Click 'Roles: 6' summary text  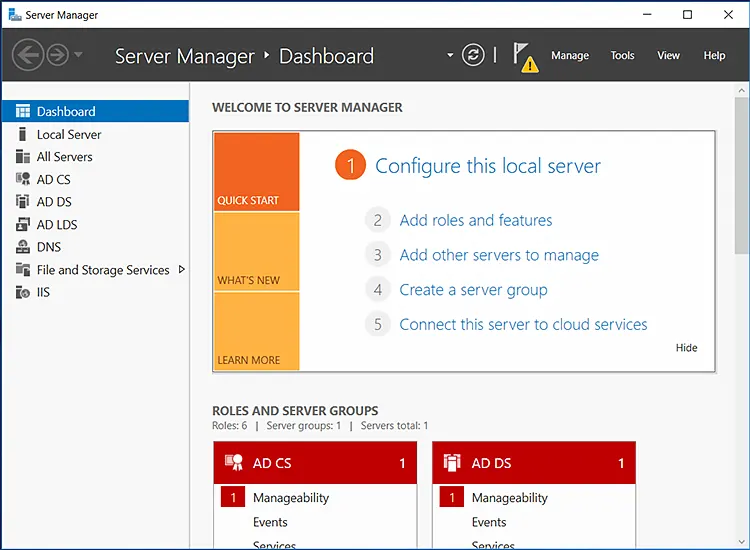click(x=230, y=426)
